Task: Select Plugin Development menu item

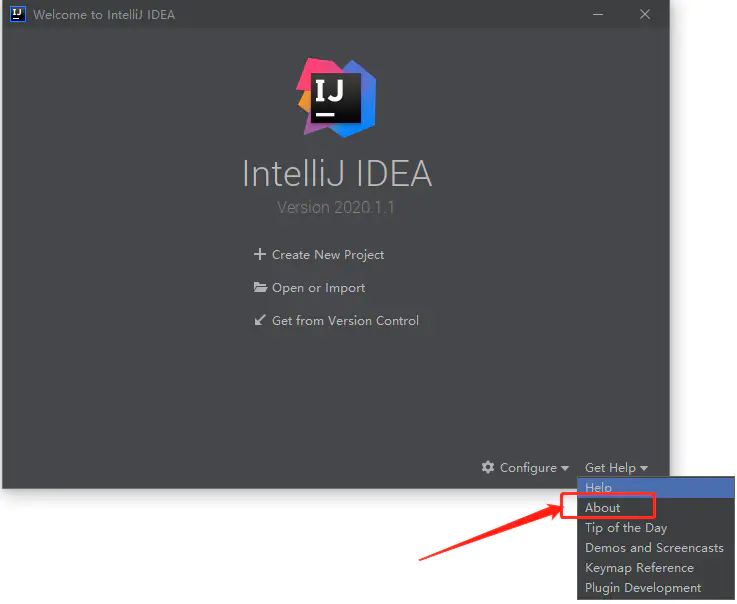Action: tap(656, 588)
